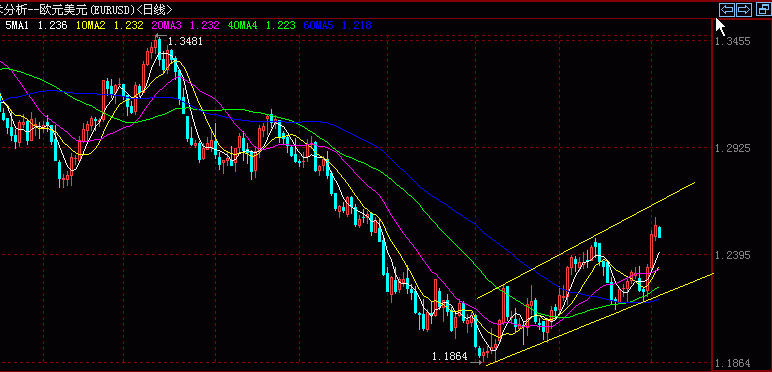Select the 10MA2 moving average label
This screenshot has width=772, height=372.
point(91,26)
